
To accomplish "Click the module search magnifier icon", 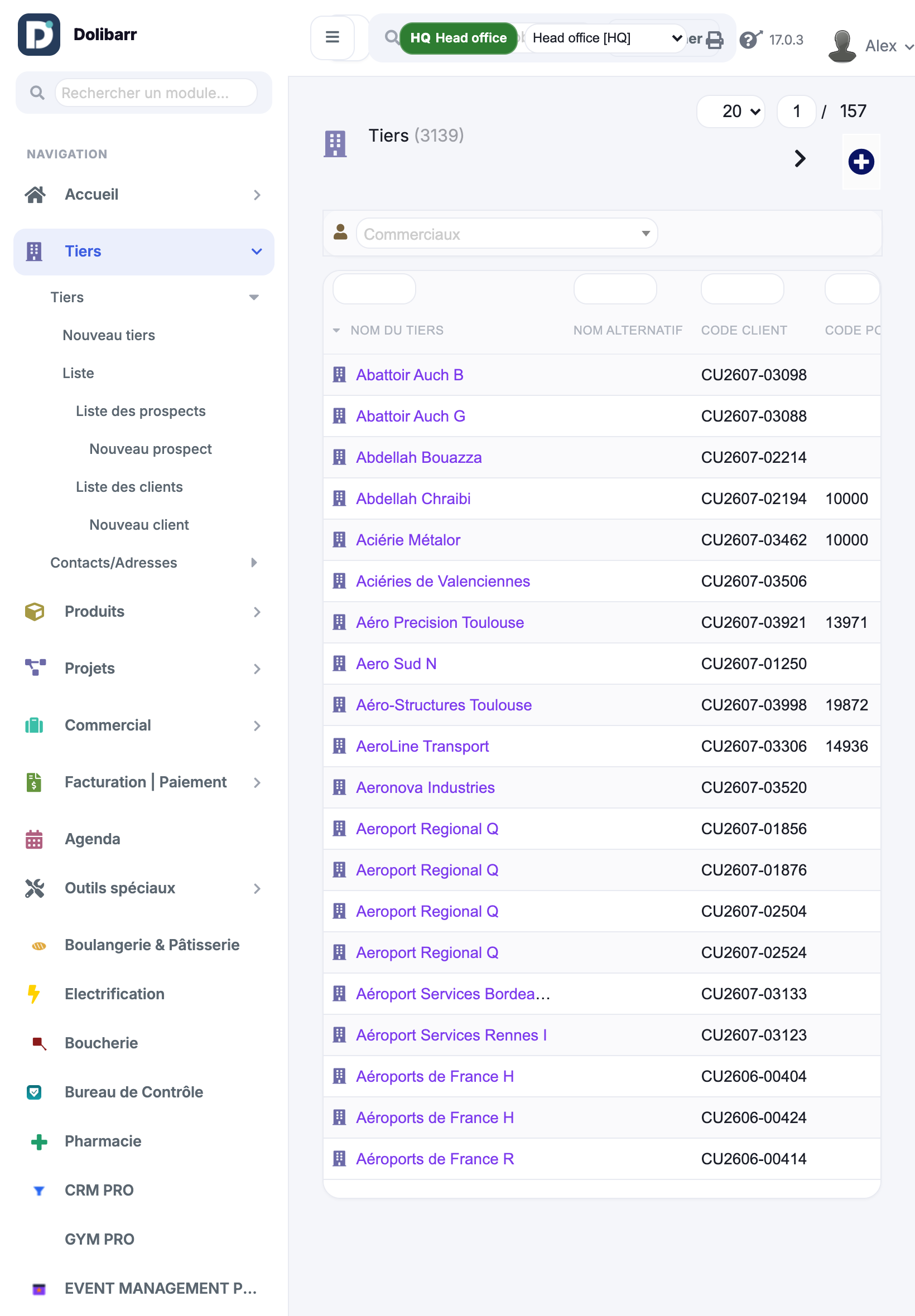I will pos(37,92).
